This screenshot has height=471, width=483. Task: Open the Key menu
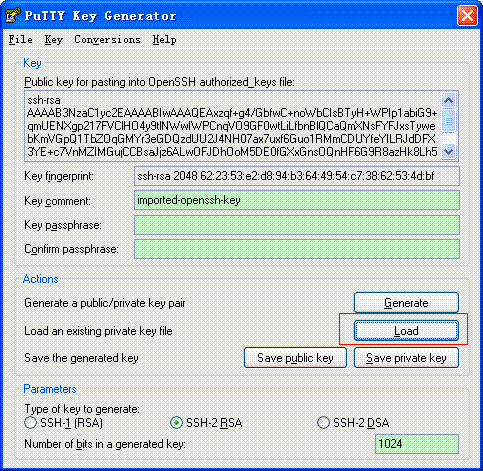pyautogui.click(x=54, y=39)
